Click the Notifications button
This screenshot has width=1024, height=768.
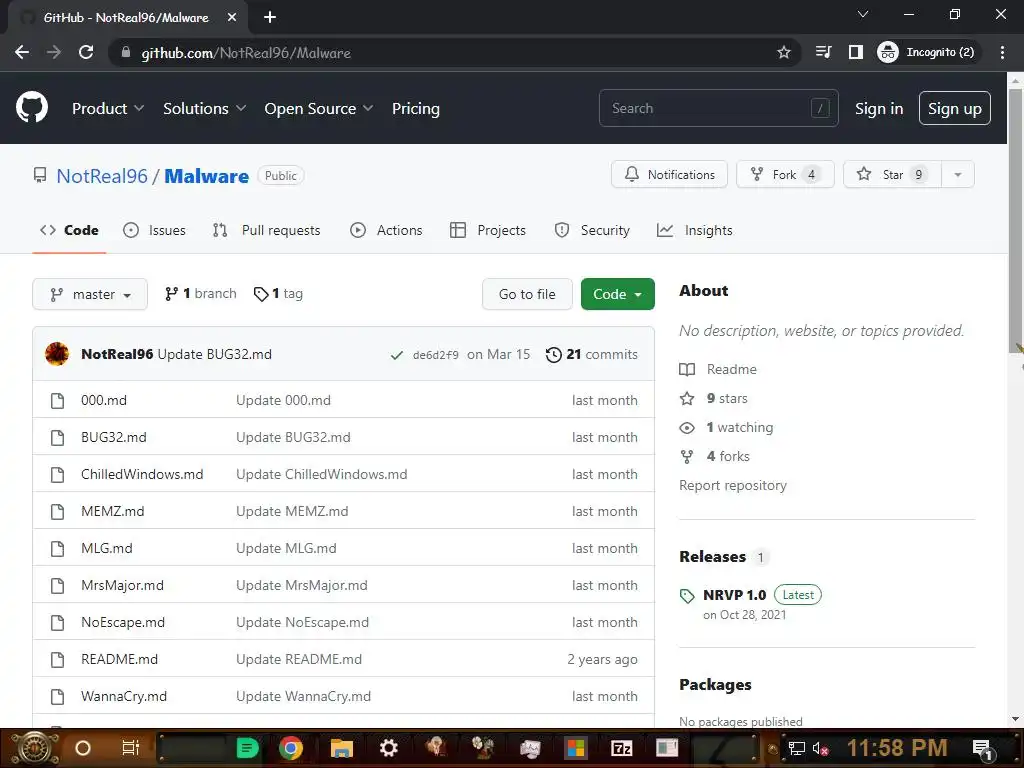click(669, 175)
